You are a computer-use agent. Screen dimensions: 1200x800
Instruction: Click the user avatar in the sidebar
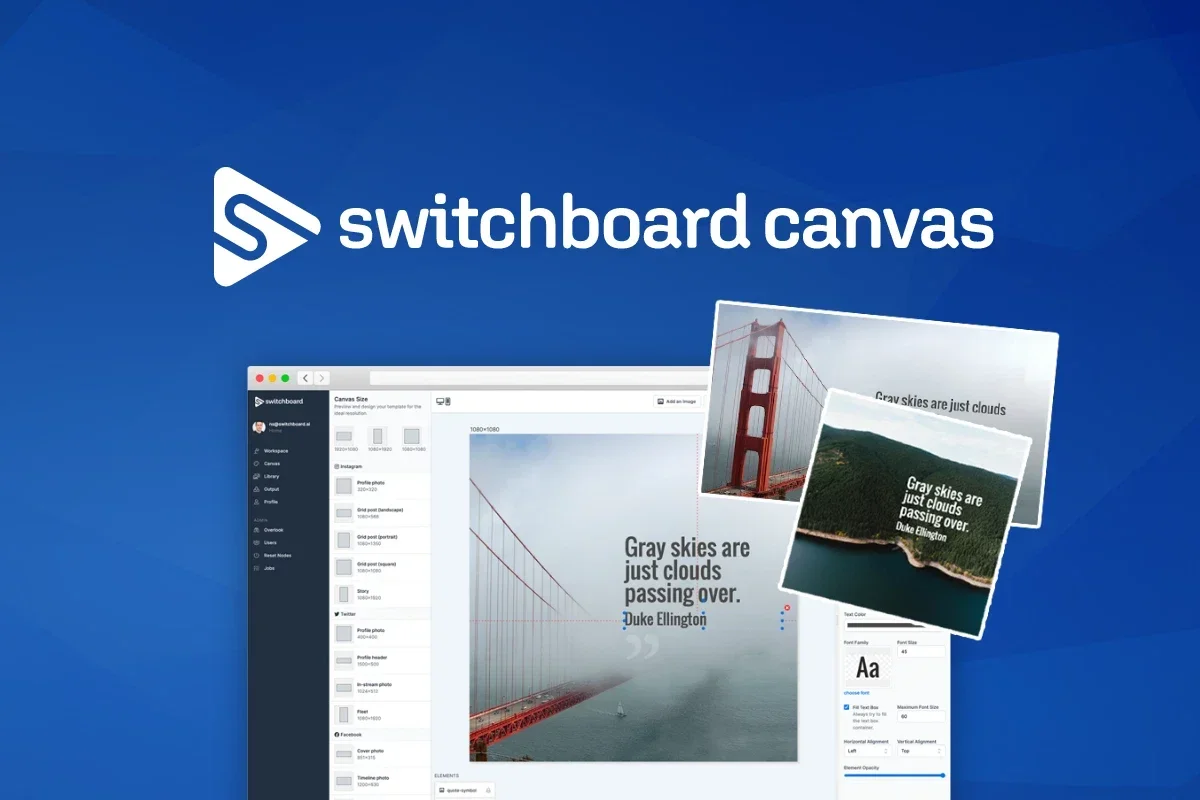point(259,427)
